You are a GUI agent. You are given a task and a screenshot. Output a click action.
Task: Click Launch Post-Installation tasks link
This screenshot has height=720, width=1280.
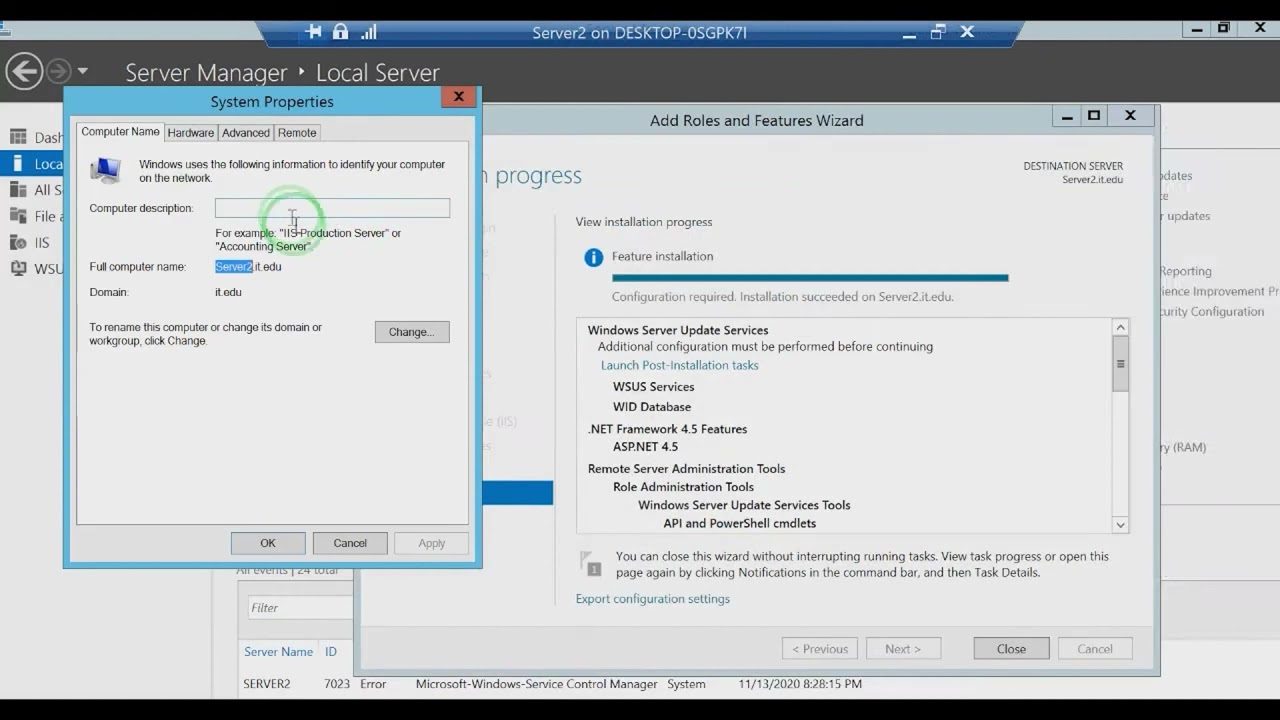679,365
